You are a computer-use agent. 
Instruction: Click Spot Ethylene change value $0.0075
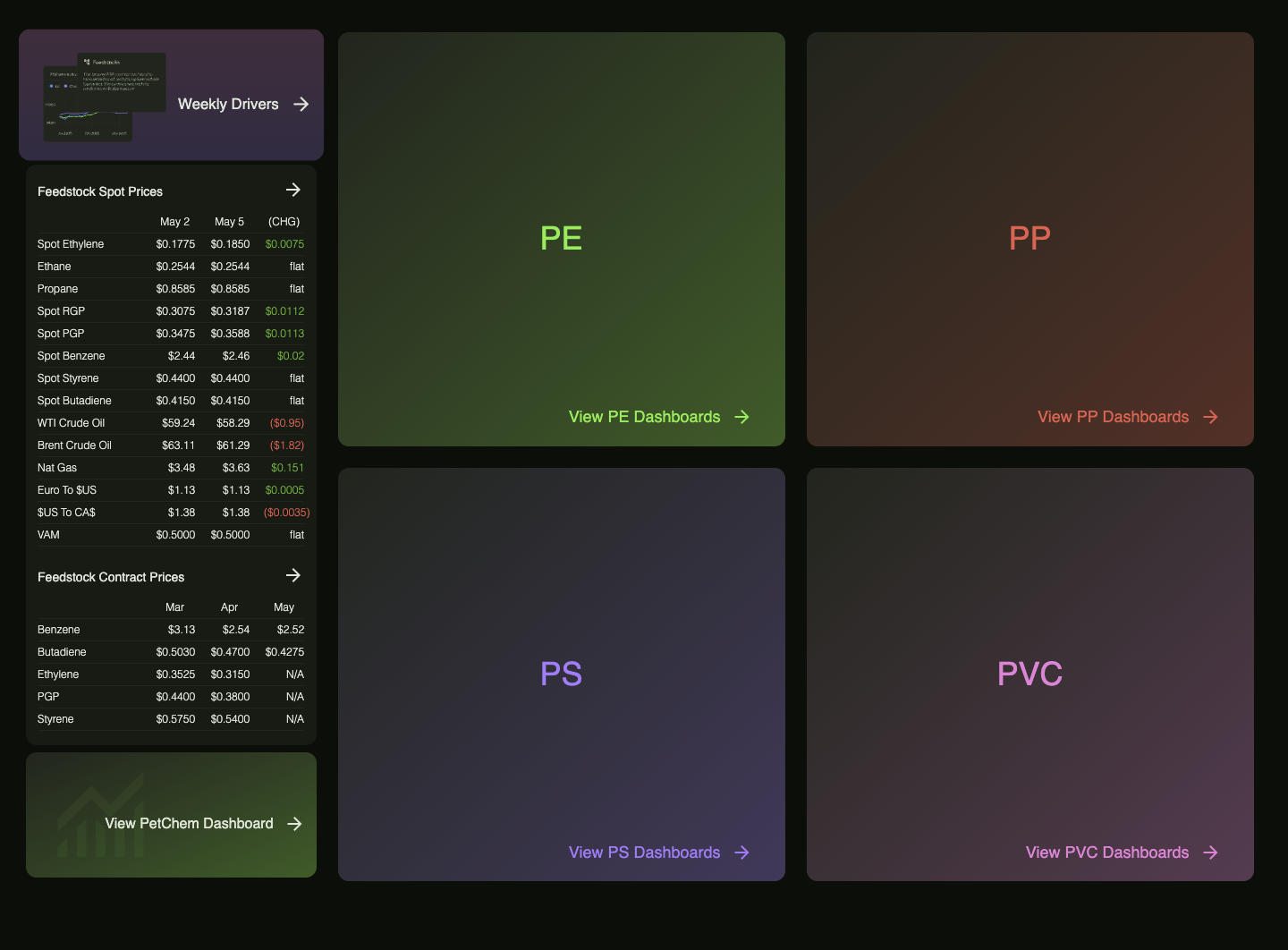tap(284, 244)
